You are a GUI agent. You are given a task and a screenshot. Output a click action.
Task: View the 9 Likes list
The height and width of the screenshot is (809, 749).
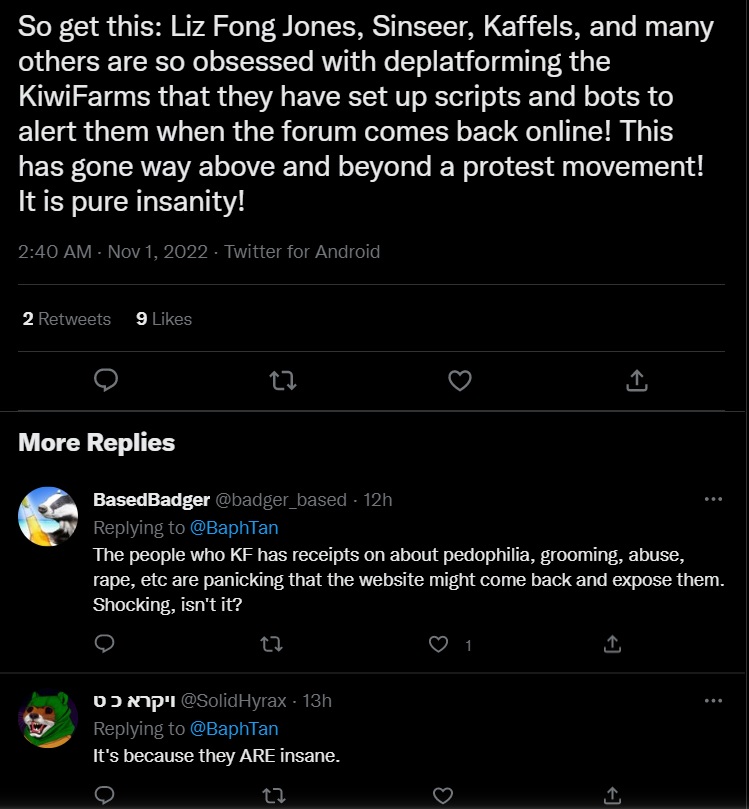[164, 319]
